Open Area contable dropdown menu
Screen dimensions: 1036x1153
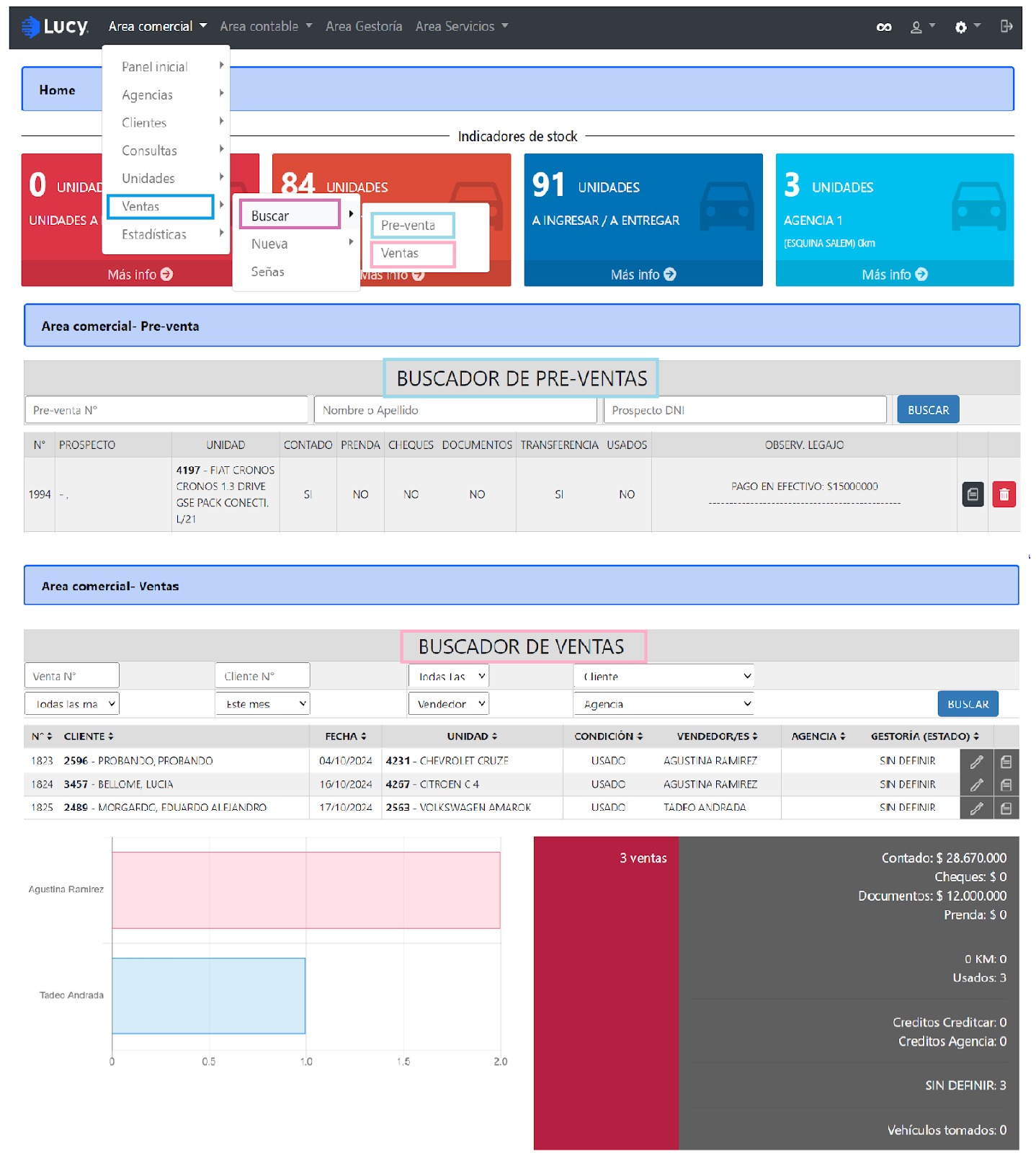(x=266, y=27)
